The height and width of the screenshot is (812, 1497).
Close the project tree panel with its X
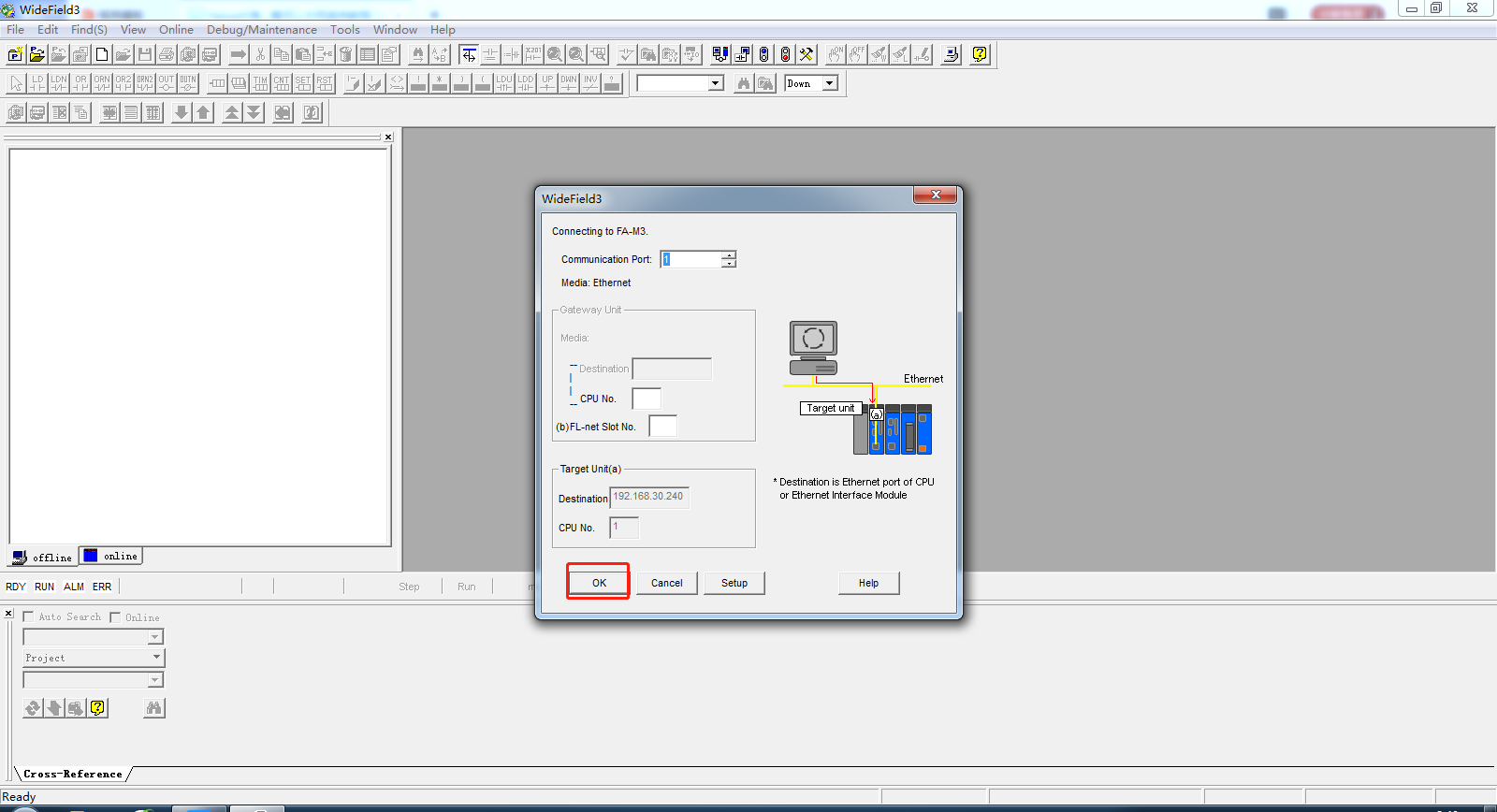coord(388,137)
